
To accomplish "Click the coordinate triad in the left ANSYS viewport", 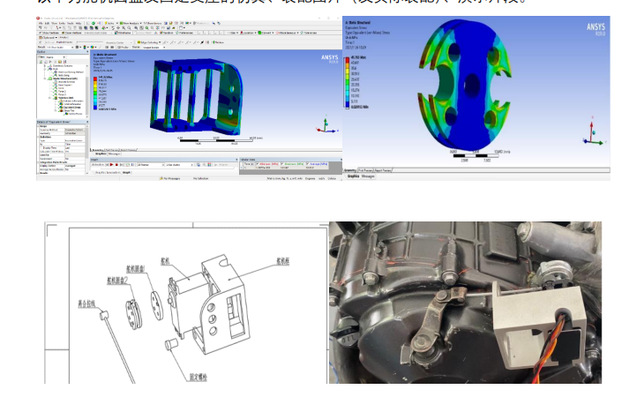I will (x=321, y=127).
